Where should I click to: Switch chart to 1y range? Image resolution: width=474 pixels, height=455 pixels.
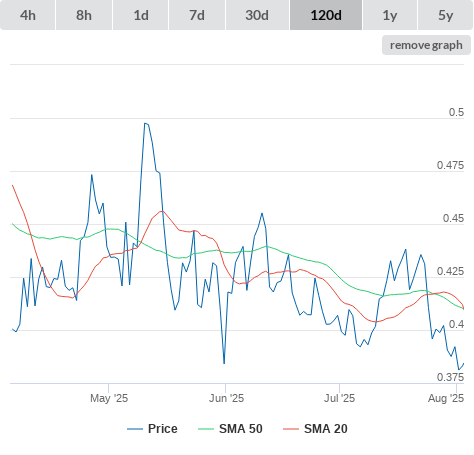coord(390,15)
